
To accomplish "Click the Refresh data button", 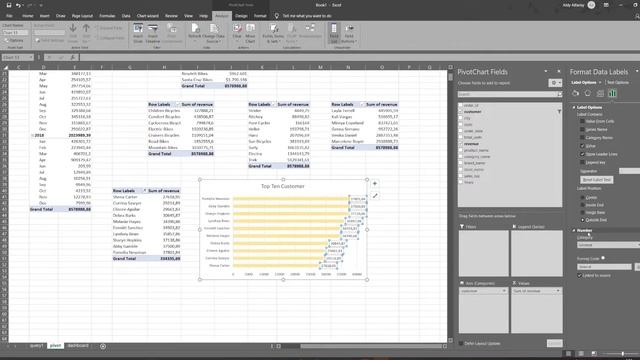I will coord(195,33).
